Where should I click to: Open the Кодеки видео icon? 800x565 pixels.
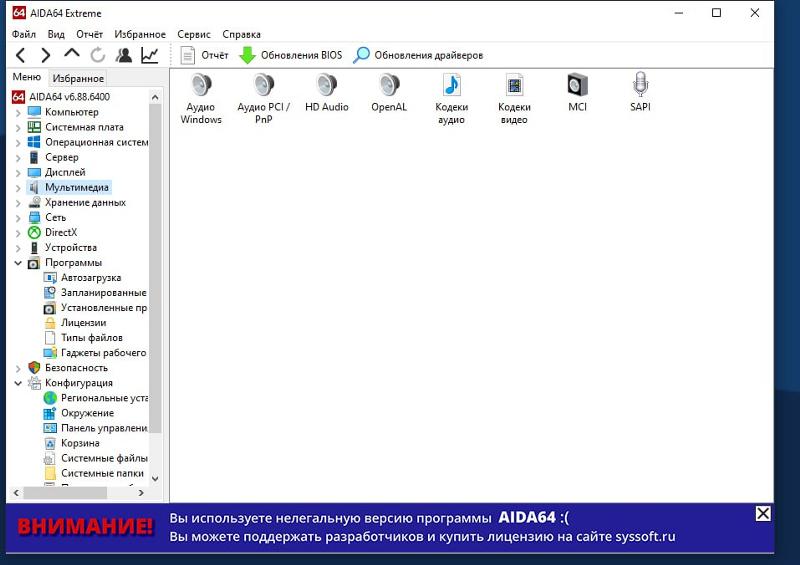point(514,99)
